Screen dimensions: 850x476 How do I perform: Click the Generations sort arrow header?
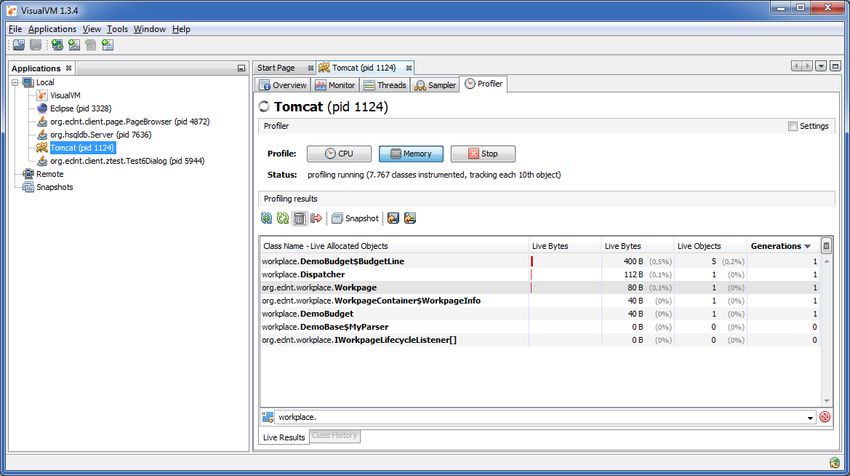point(807,246)
